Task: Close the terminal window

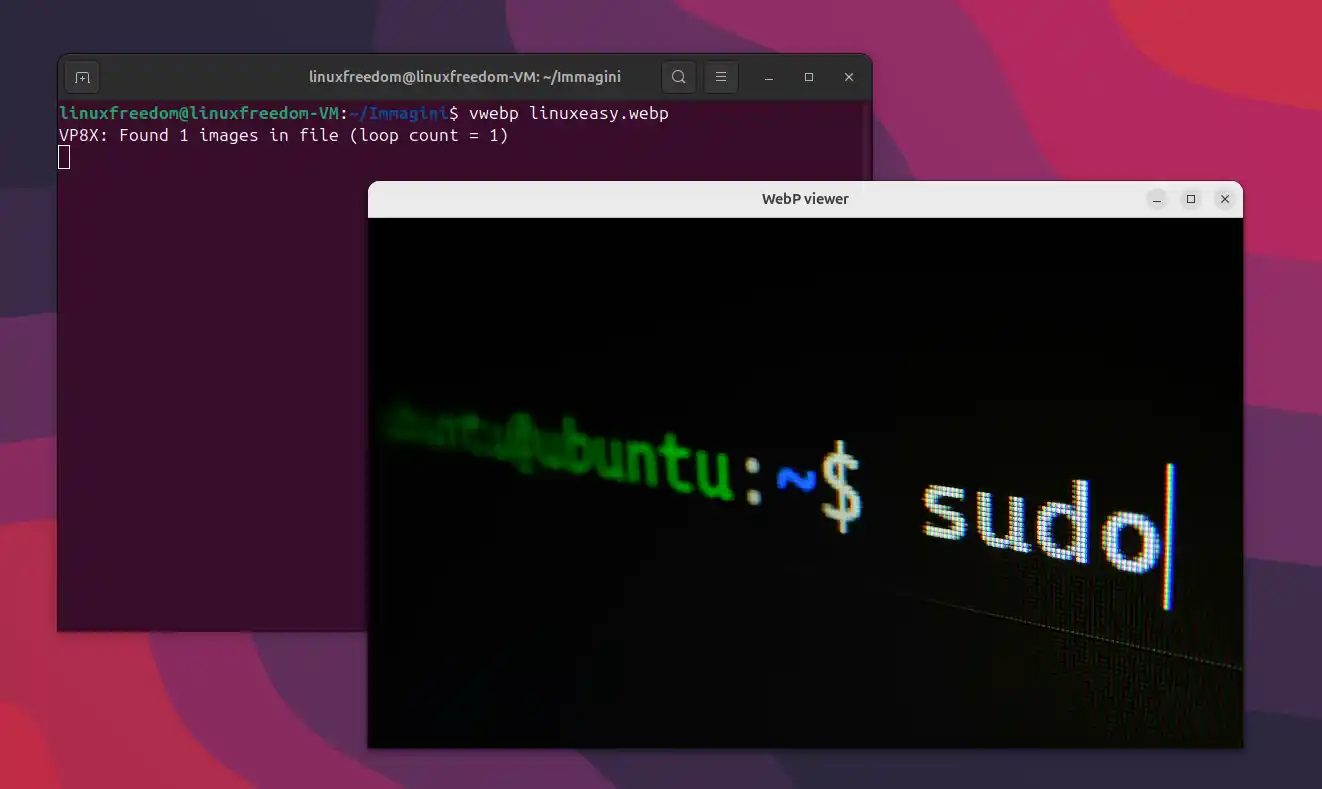Action: click(x=849, y=77)
